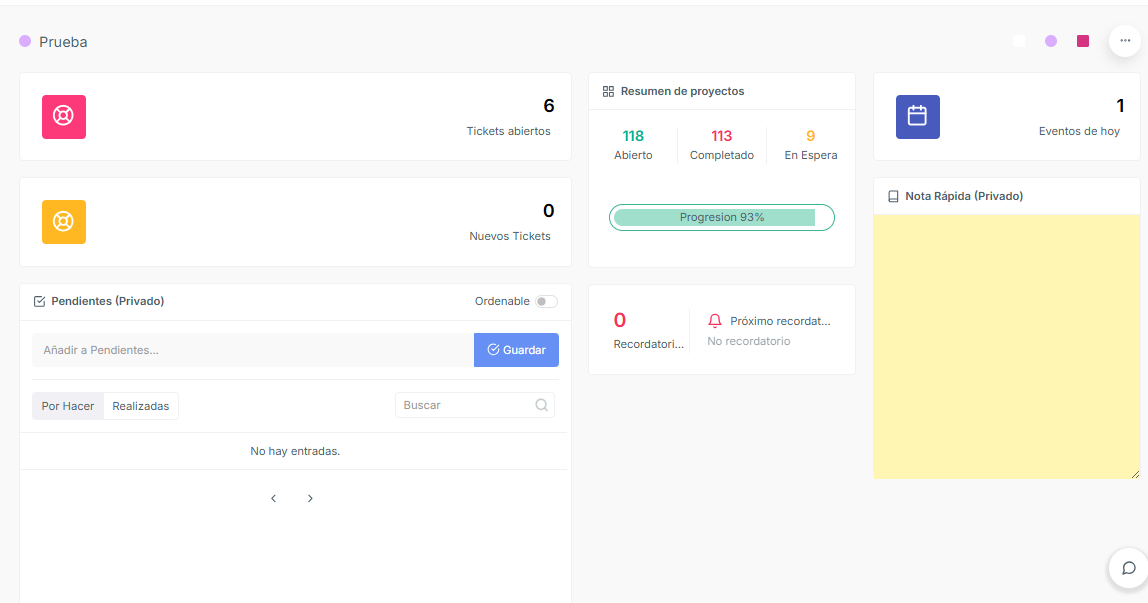Image resolution: width=1148 pixels, height=603 pixels.
Task: Open the Nuevos Tickets card
Action: coord(295,222)
